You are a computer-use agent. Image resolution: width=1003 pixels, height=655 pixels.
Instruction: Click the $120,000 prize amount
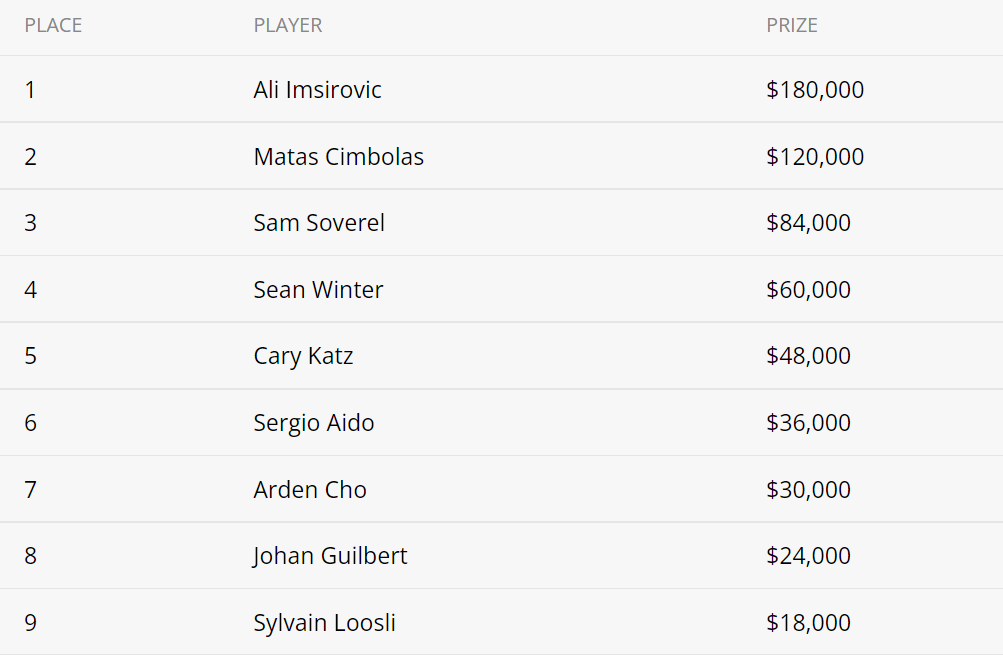coord(815,157)
